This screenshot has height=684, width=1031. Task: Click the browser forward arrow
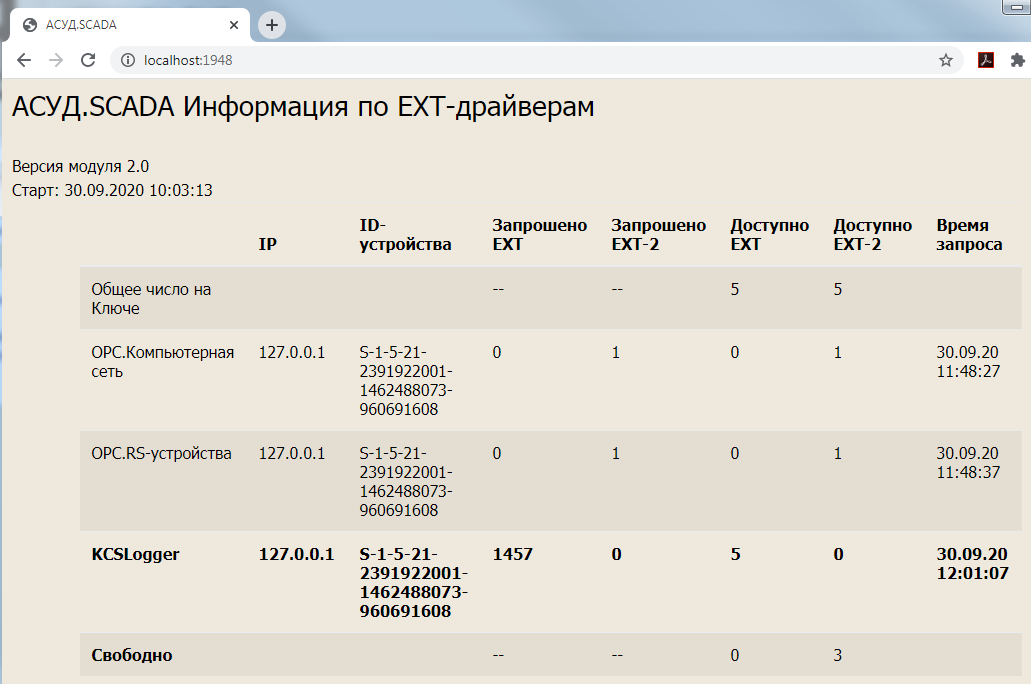pyautogui.click(x=56, y=60)
